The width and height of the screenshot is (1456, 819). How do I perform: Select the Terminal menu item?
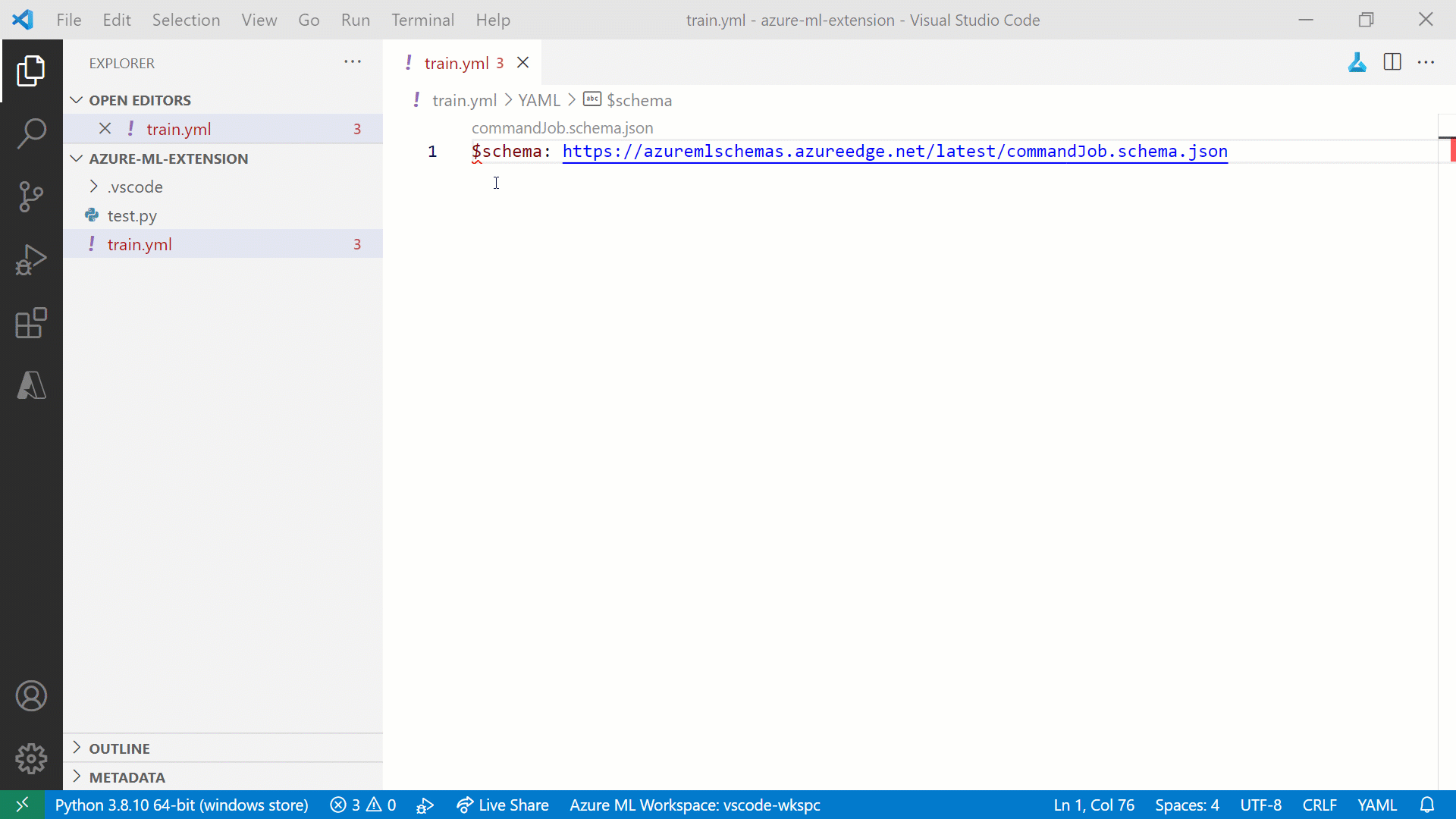click(423, 19)
